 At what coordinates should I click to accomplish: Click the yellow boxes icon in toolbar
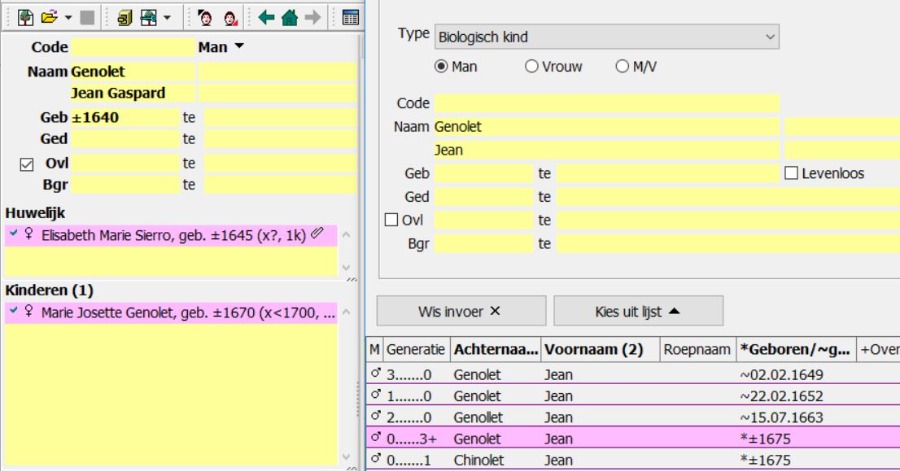124,17
